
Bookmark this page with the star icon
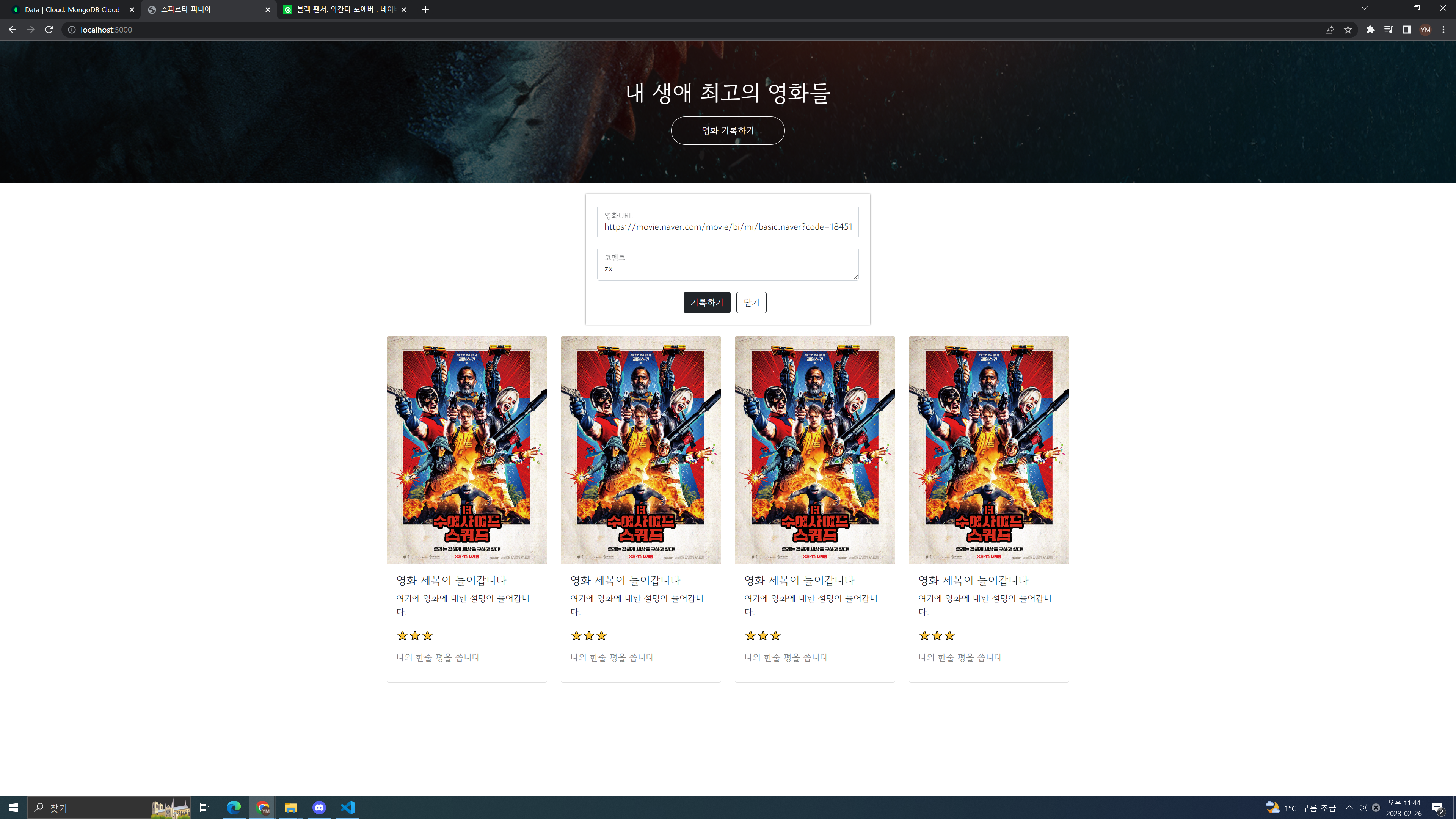coord(1348,30)
